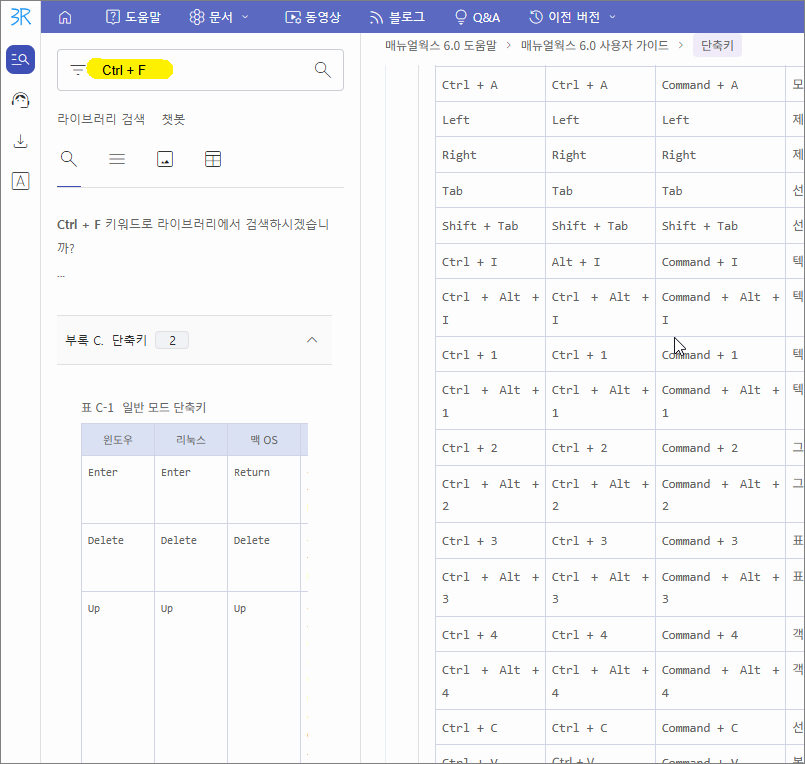Click the font size 'A' sidebar icon
Viewport: 805px width, 764px height.
pyautogui.click(x=20, y=181)
